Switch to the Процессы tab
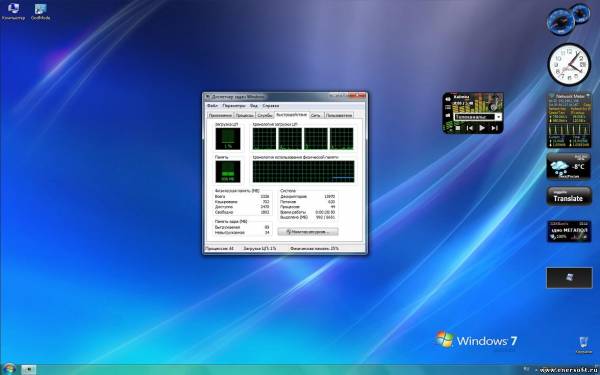This screenshot has height=375, width=600. tap(244, 115)
